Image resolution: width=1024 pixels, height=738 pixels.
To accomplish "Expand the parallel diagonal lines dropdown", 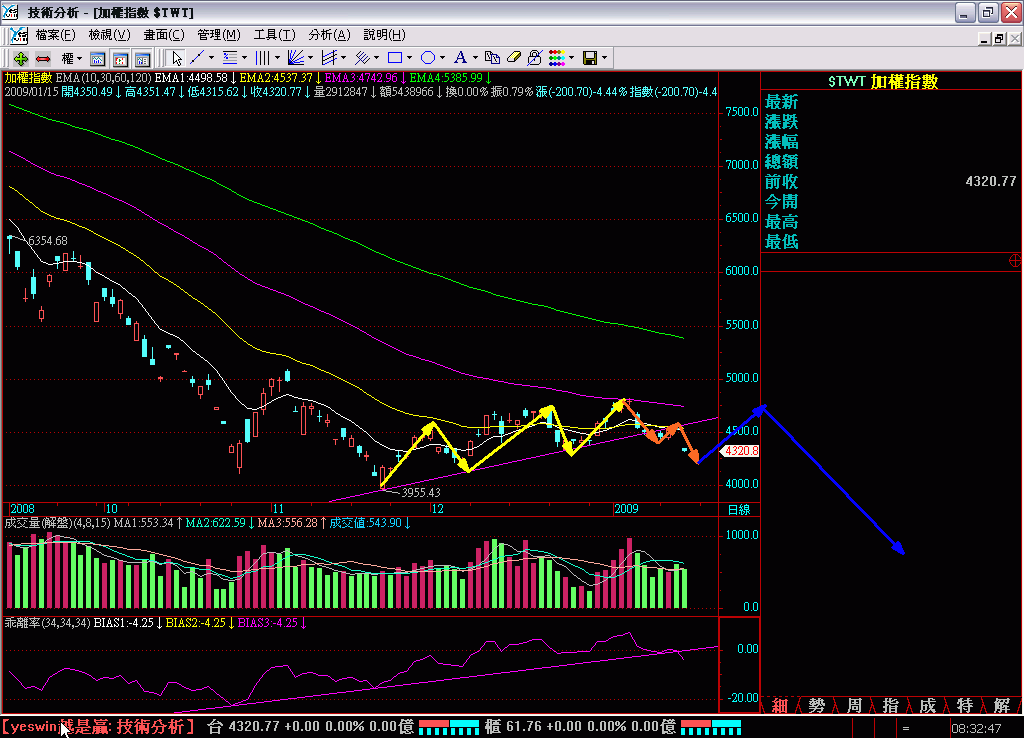I will pyautogui.click(x=376, y=58).
